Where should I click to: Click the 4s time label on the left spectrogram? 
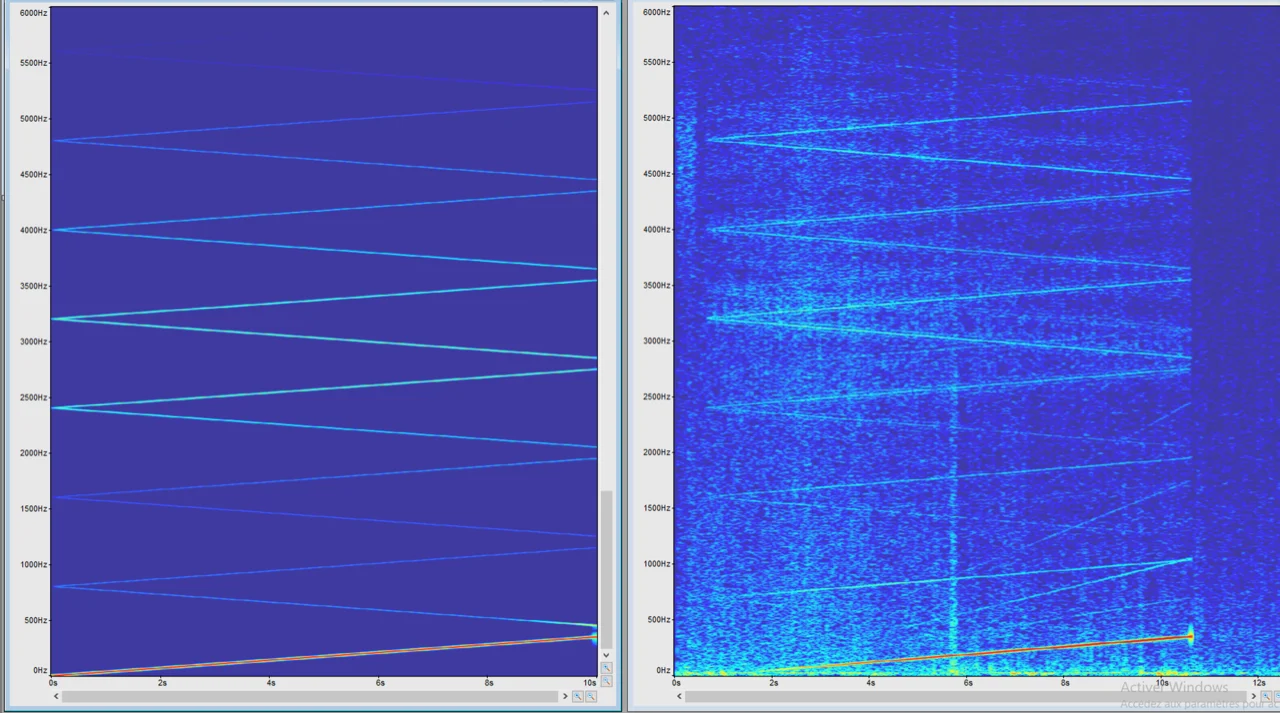pos(271,682)
